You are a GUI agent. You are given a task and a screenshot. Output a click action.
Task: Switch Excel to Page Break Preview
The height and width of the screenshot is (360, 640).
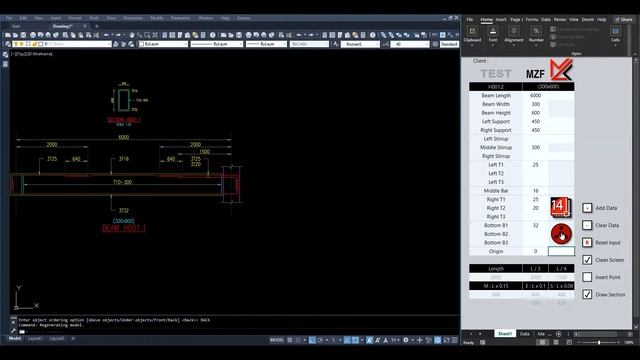[569, 342]
